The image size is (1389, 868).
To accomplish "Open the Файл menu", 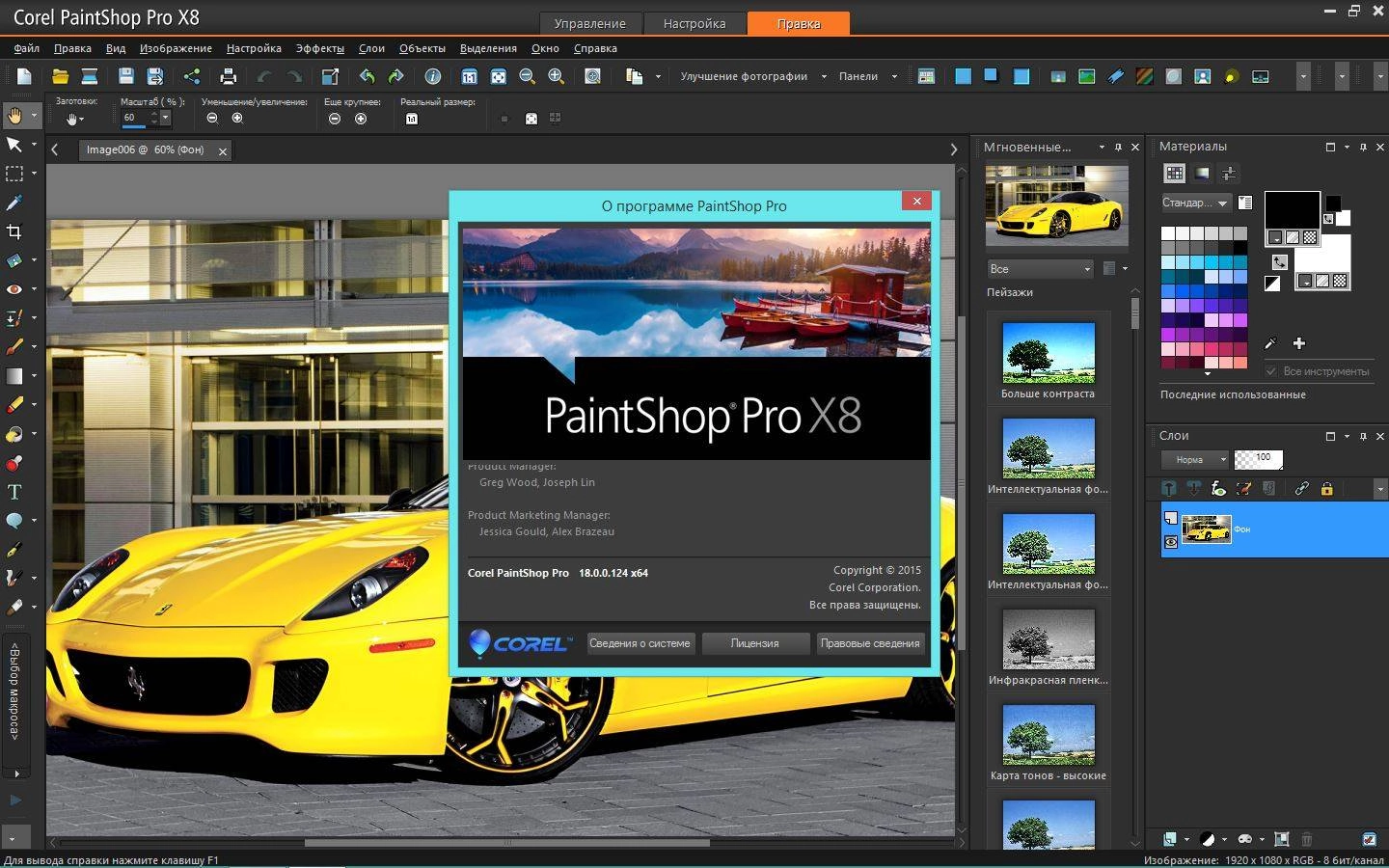I will (27, 48).
